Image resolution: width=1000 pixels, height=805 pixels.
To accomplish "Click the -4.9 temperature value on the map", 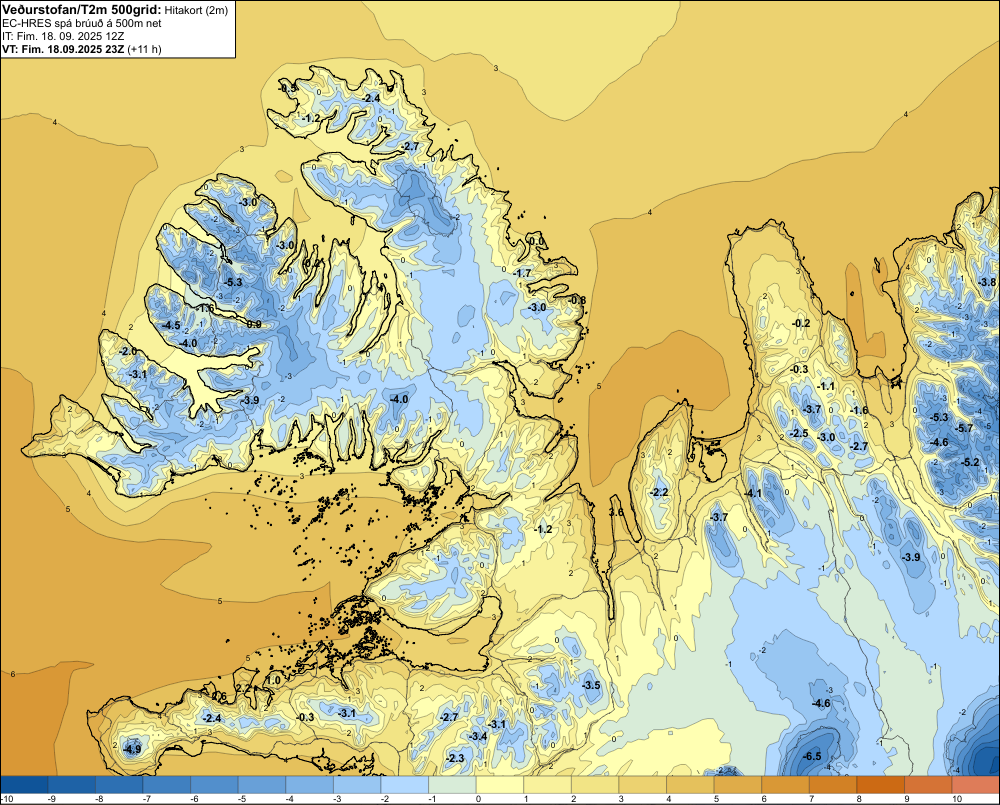I will (133, 749).
